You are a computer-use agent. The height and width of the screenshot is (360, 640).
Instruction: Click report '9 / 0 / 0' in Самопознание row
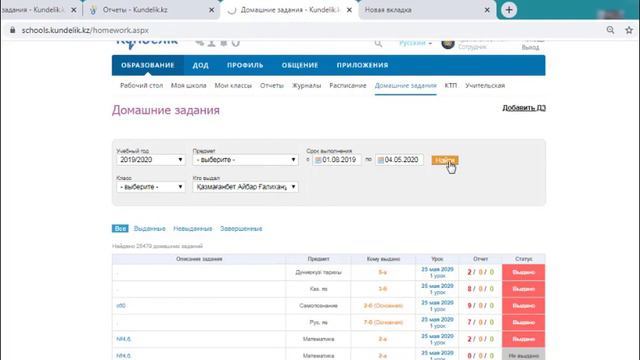pos(480,306)
